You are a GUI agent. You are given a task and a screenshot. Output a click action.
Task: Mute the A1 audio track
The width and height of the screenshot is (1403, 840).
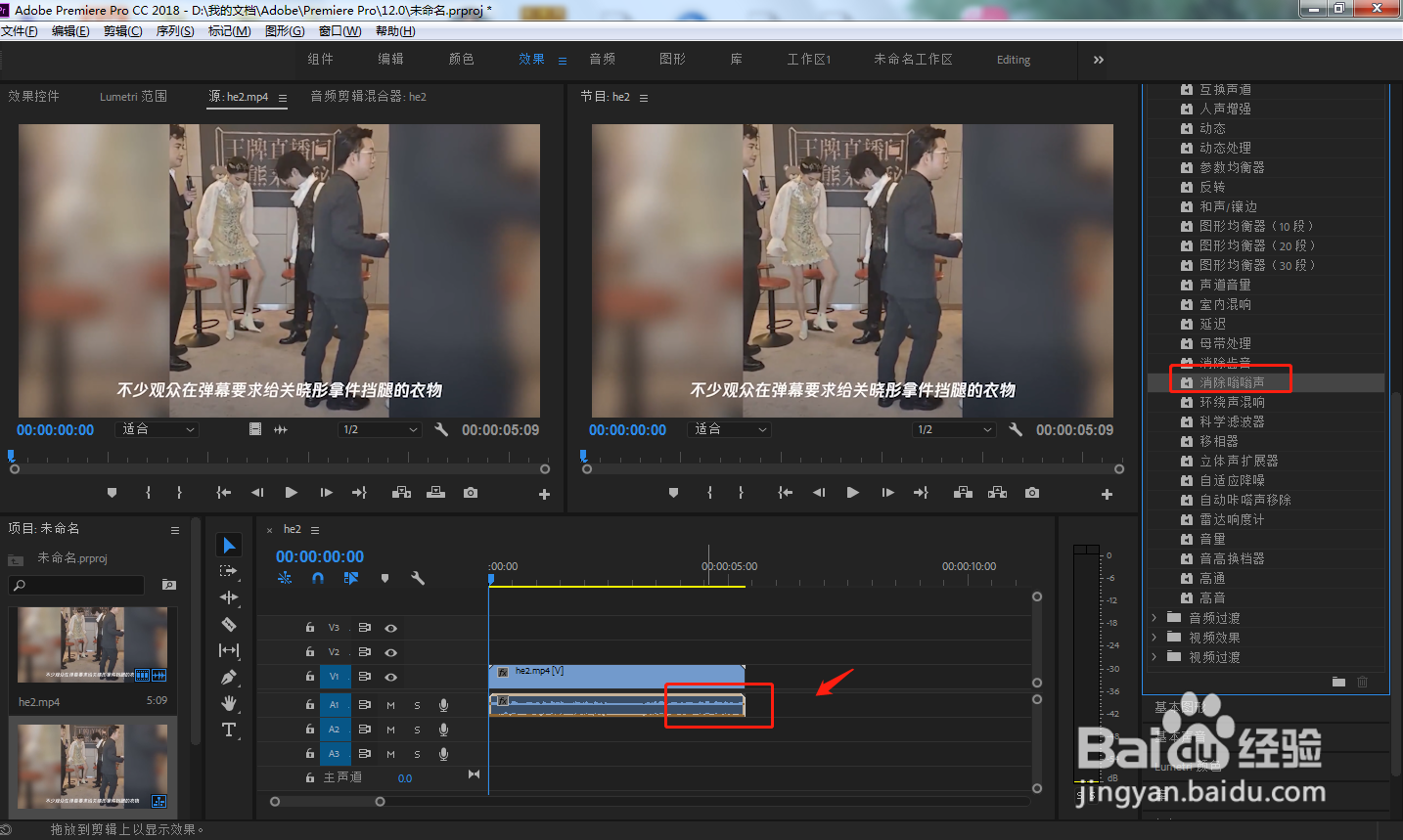pos(390,705)
